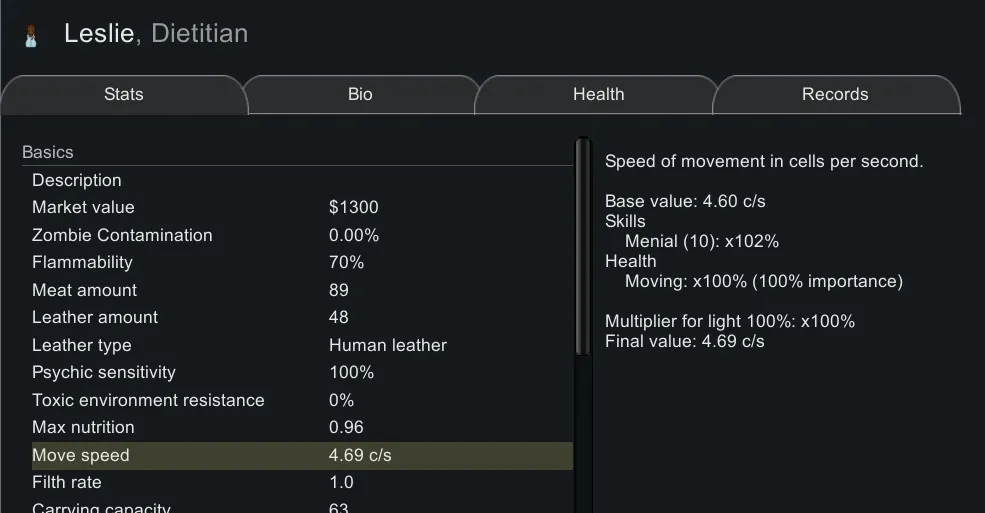The height and width of the screenshot is (513, 985).
Task: Click the Carrying capacity stat row
Action: click(x=300, y=507)
